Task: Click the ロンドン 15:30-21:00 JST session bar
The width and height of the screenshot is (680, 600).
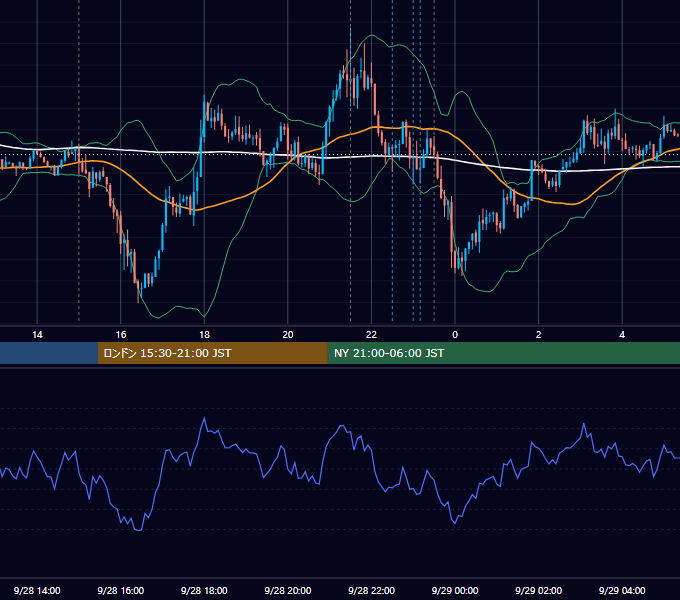Action: tap(212, 353)
